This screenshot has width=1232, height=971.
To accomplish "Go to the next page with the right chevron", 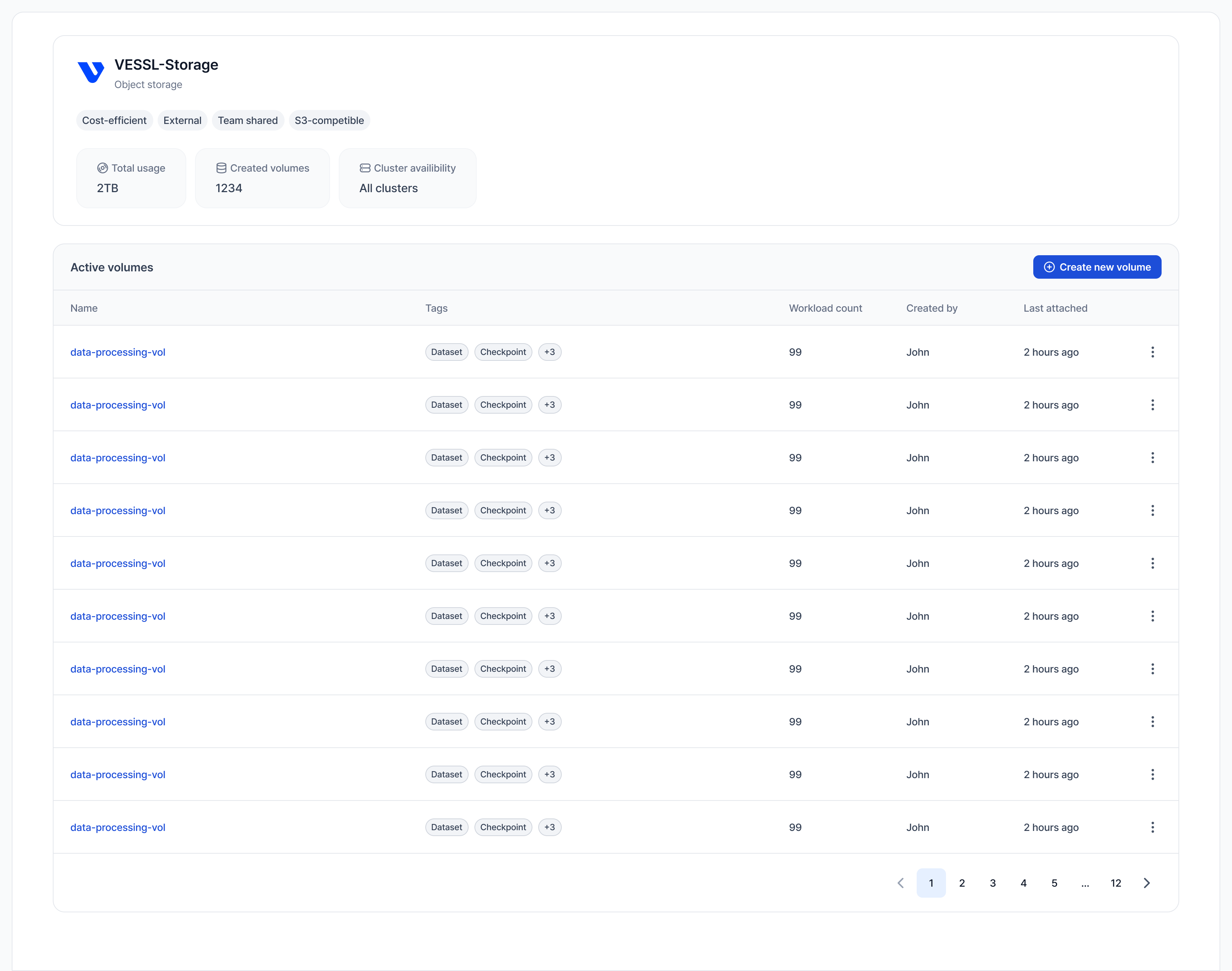I will click(1147, 883).
